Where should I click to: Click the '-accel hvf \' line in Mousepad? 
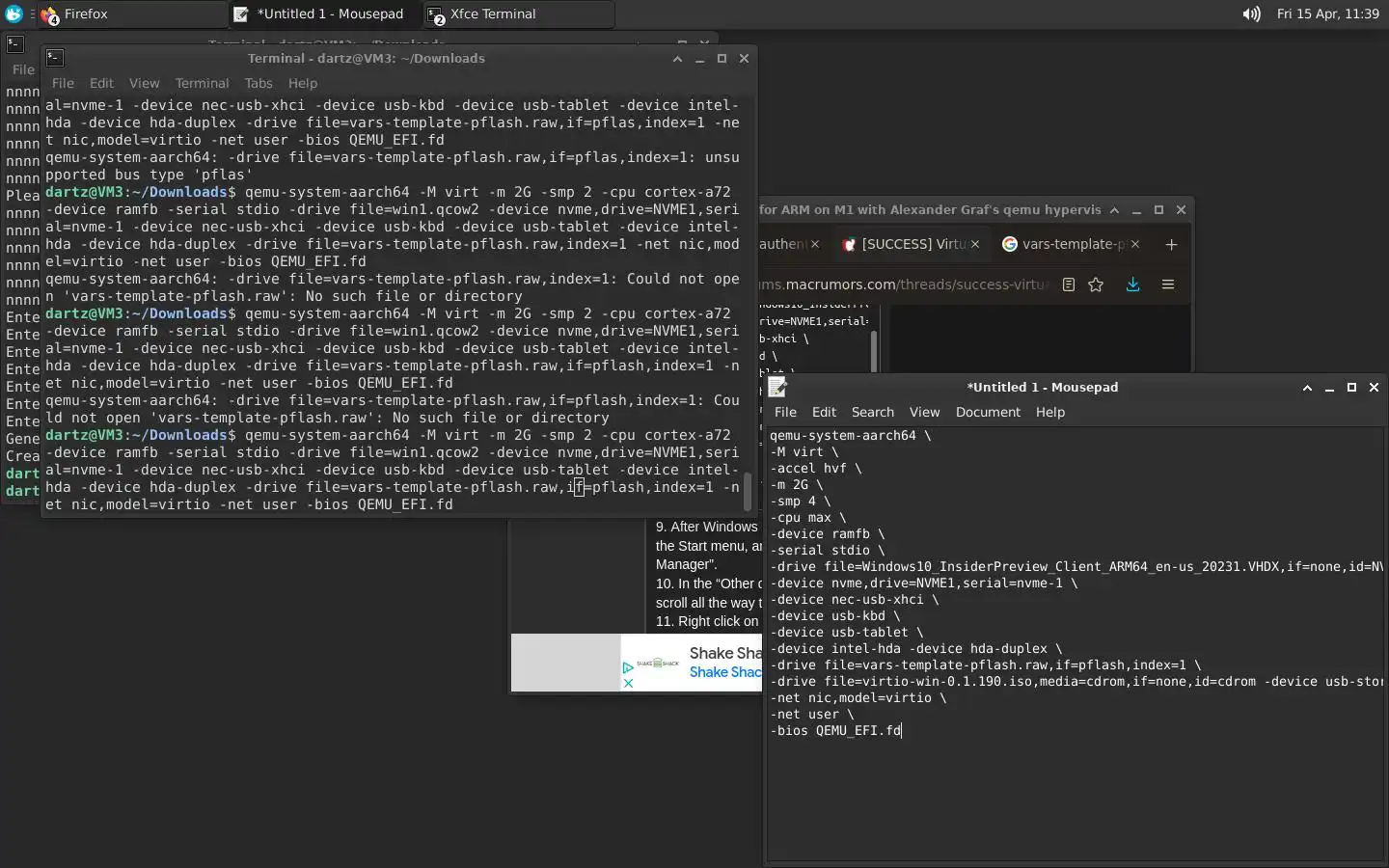pos(816,468)
